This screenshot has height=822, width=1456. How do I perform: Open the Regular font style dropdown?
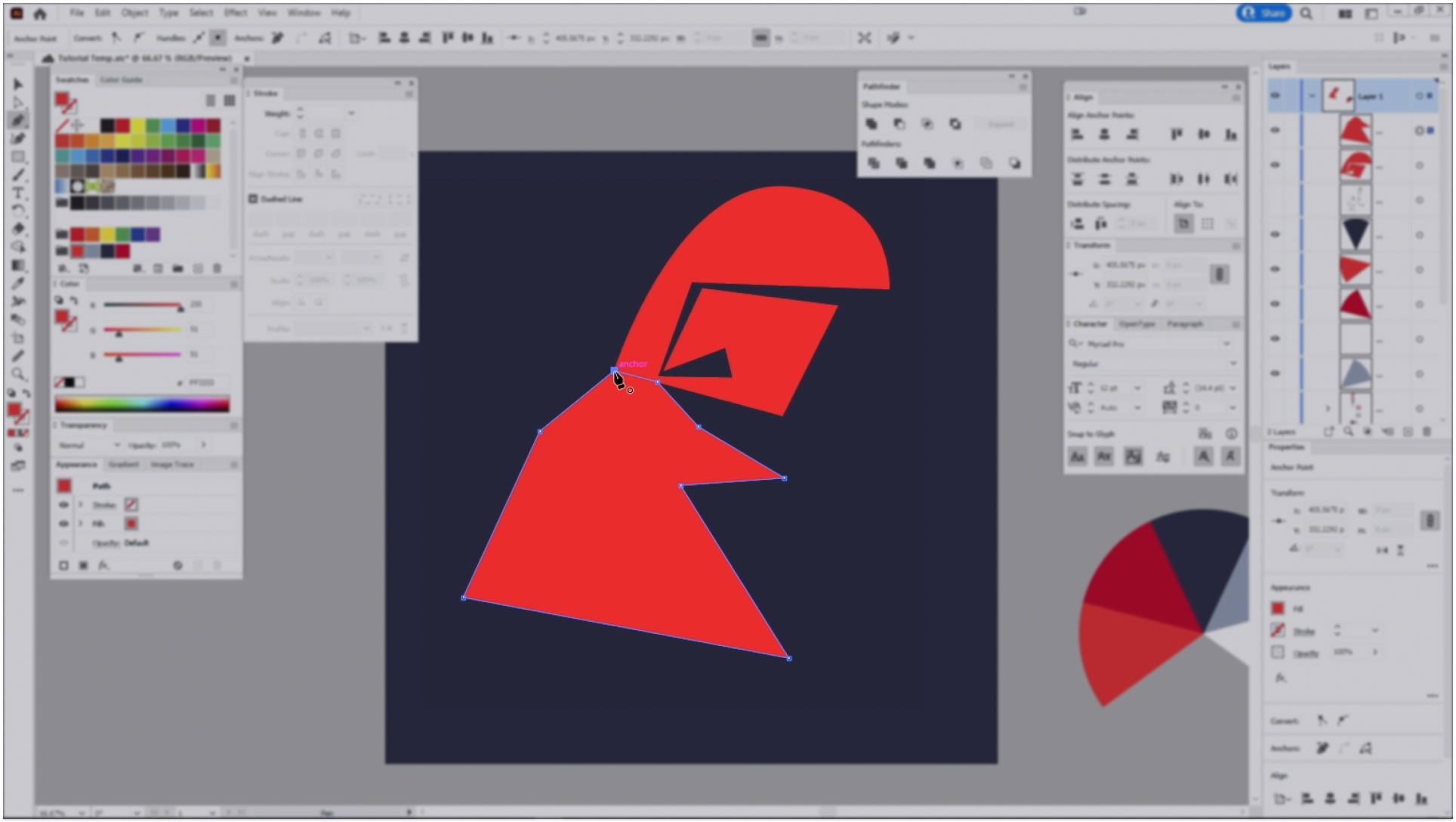pos(1232,363)
